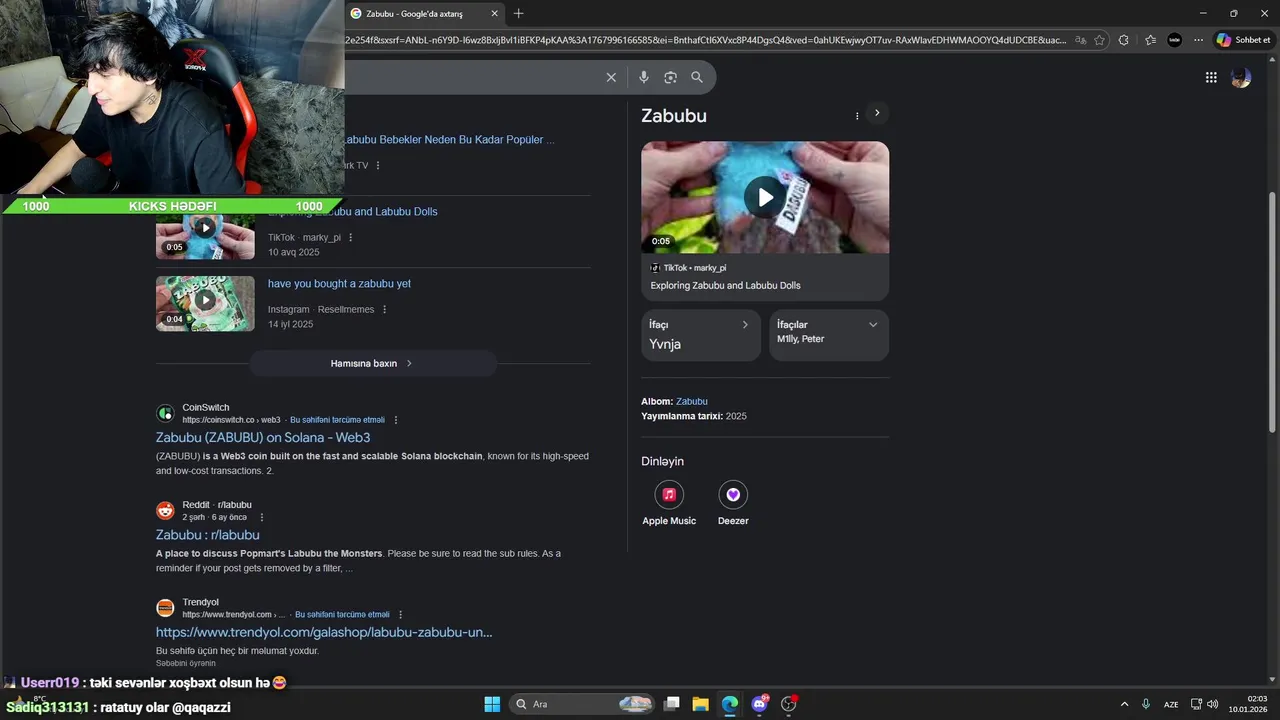The image size is (1280, 720).
Task: Open the trendyol.com galashop labubu-zabubu link
Action: pos(324,633)
